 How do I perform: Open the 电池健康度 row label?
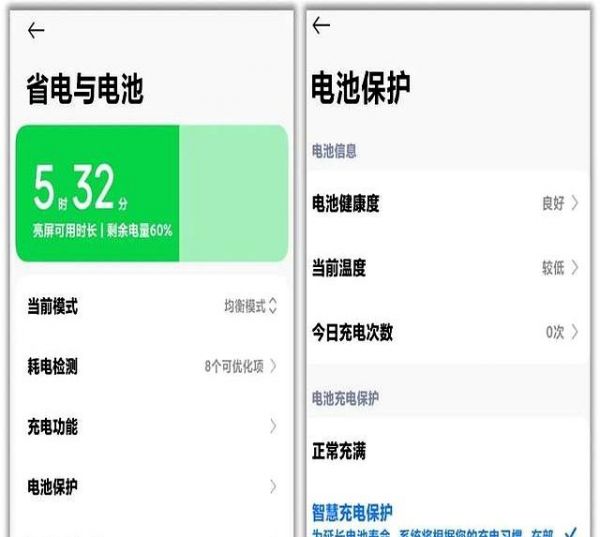click(346, 204)
